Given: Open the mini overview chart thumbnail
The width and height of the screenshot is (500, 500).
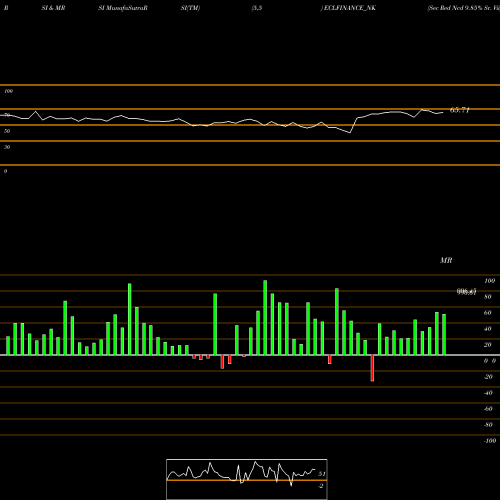Looking at the screenshot, I should point(247,479).
